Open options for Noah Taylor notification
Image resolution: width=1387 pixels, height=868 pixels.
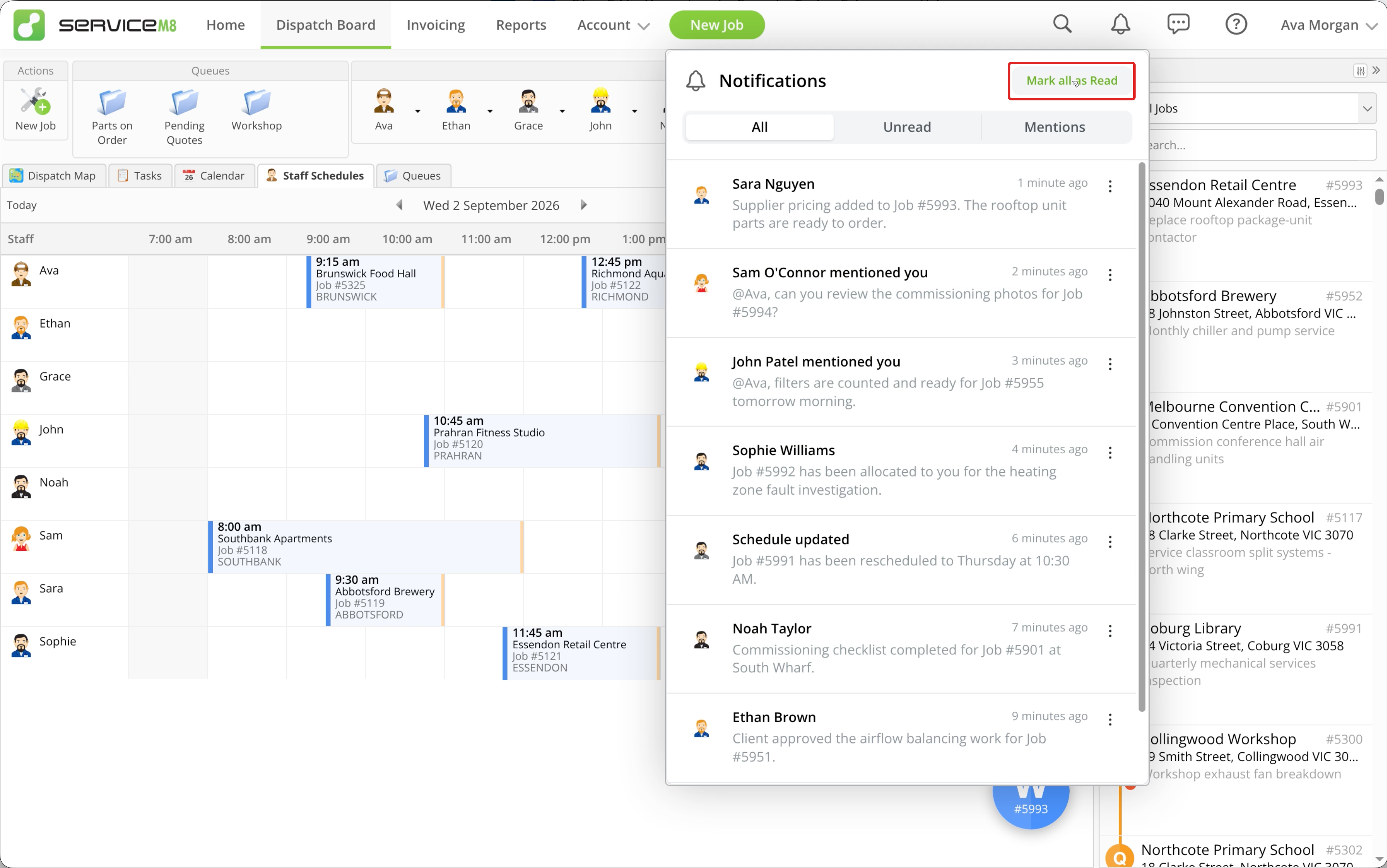coord(1110,631)
